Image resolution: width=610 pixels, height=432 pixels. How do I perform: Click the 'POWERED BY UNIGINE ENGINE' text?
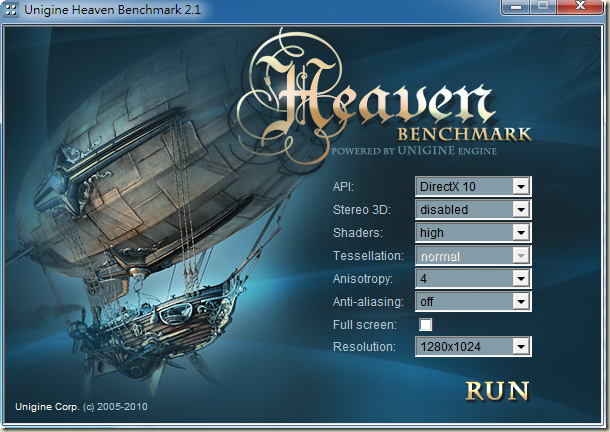tap(414, 151)
